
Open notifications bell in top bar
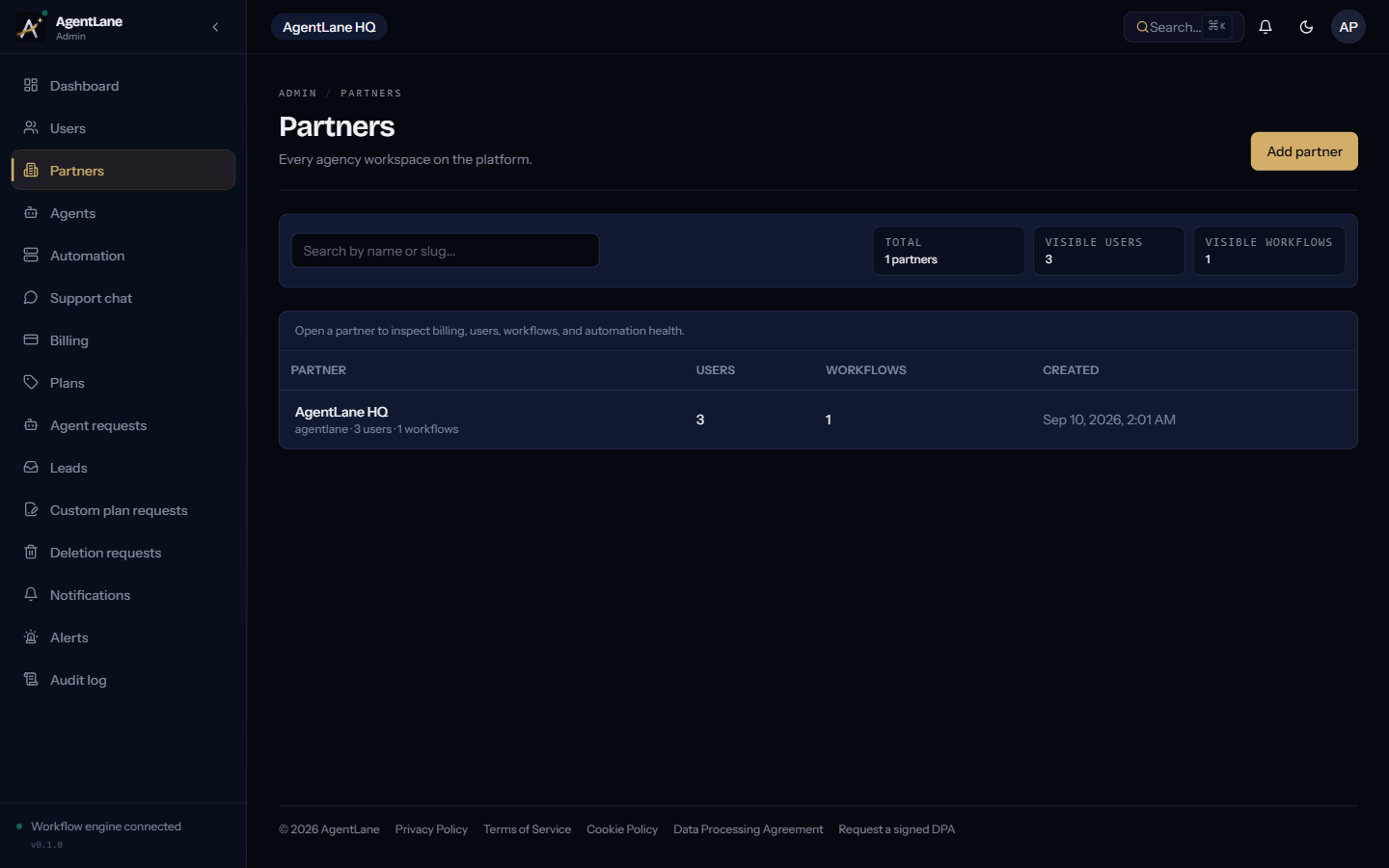point(1266,27)
